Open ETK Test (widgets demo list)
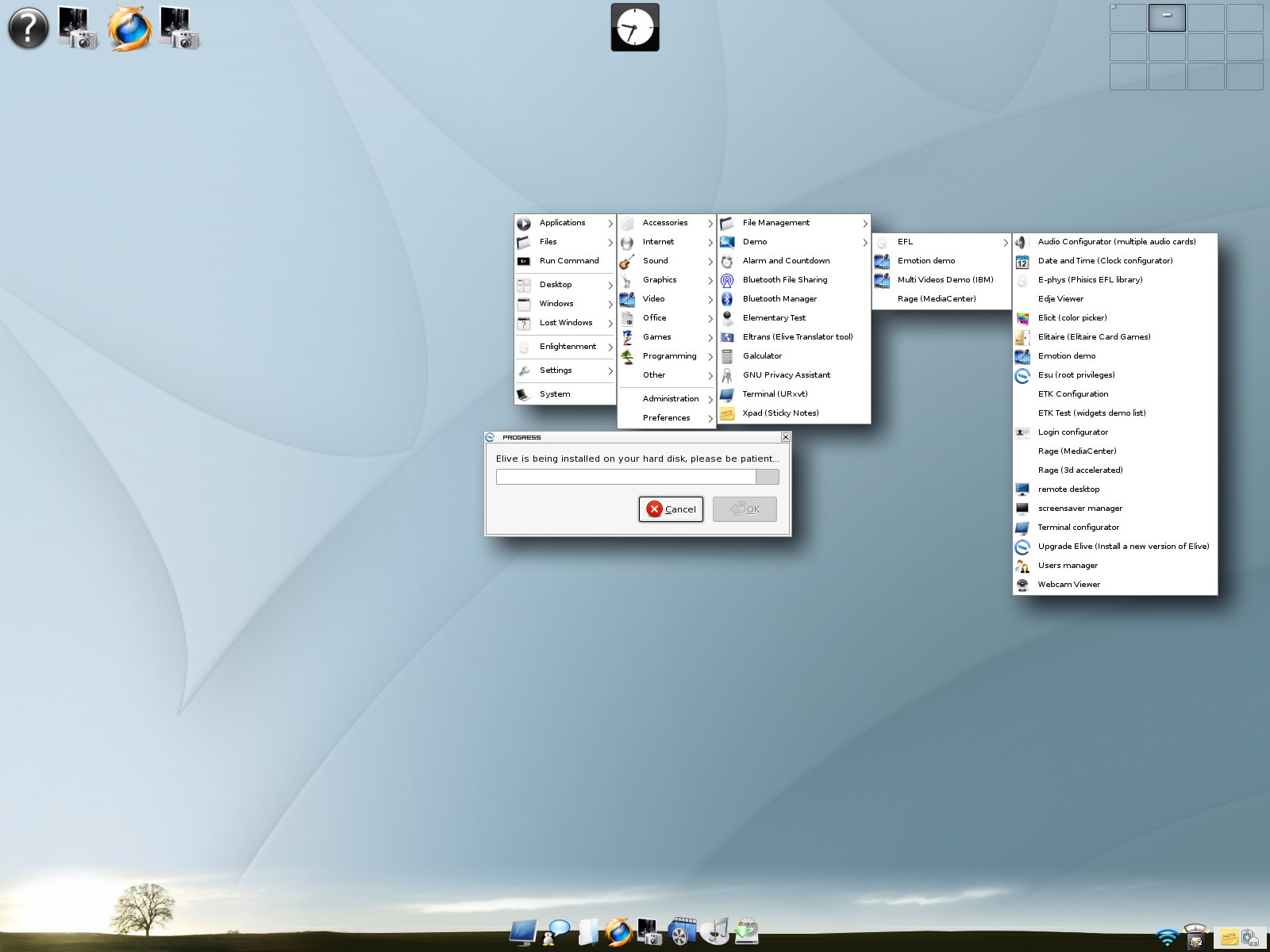The height and width of the screenshot is (952, 1270). click(1115, 413)
